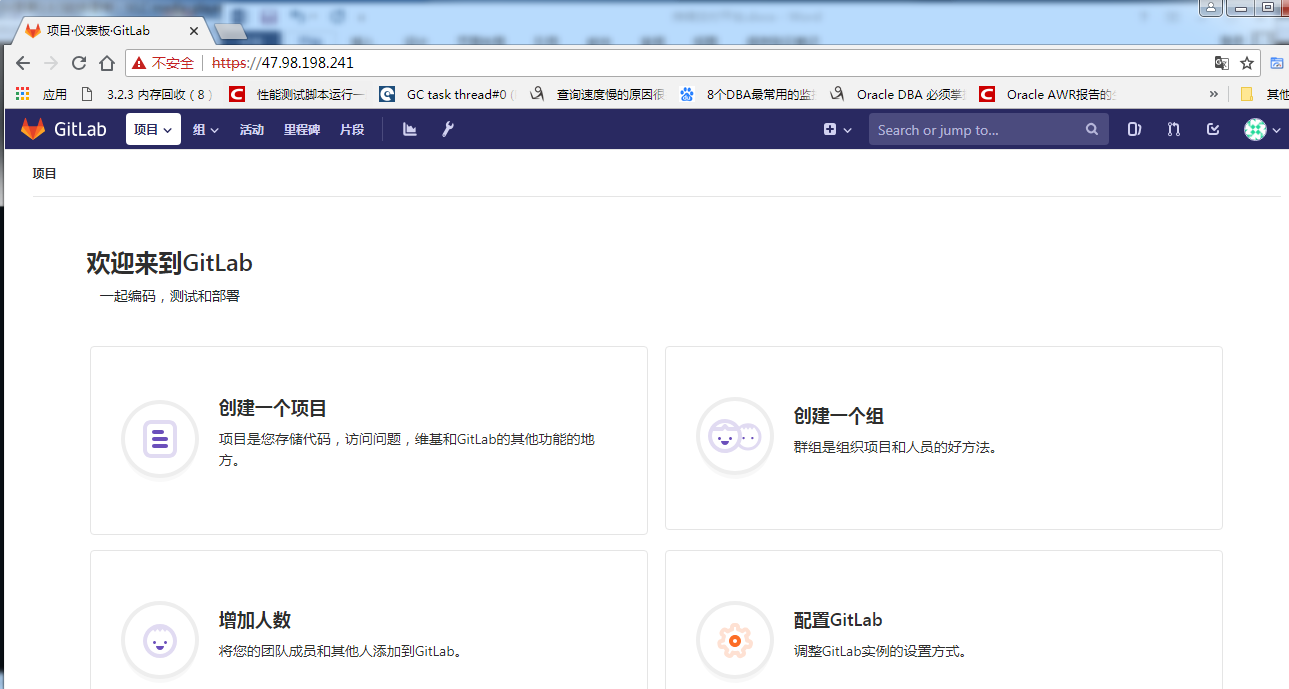The width and height of the screenshot is (1289, 689).
Task: Click the add people face icon
Action: click(x=160, y=639)
